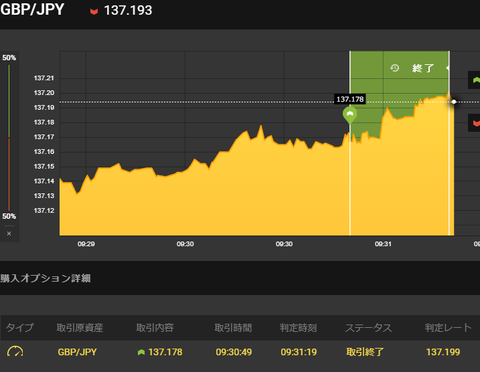Click the top 50% sentiment label
480x372 pixels.
pos(9,58)
